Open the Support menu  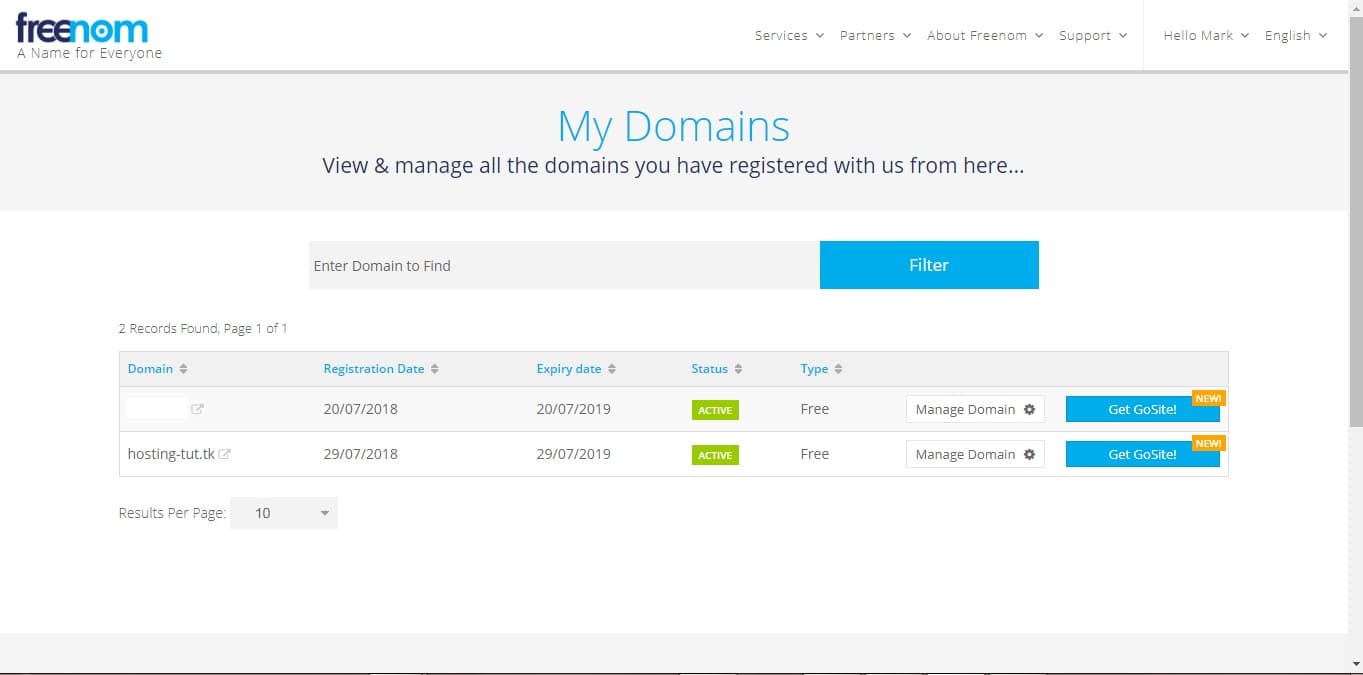click(1093, 35)
